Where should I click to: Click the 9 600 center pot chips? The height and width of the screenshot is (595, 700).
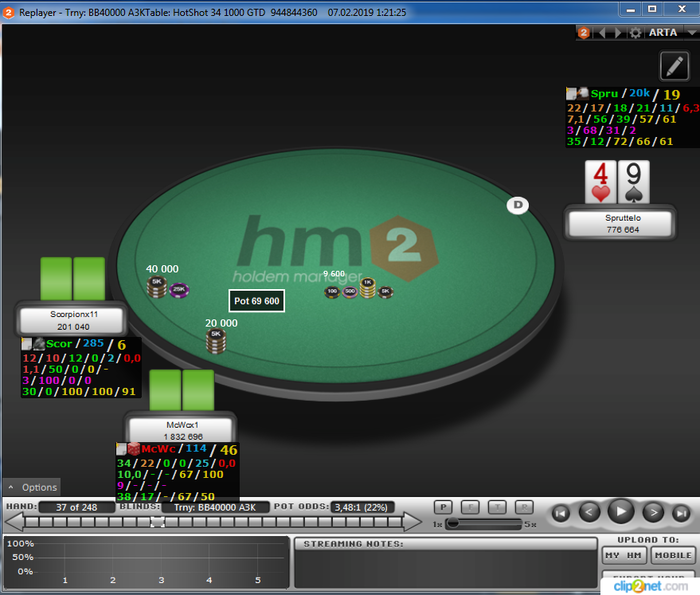[x=359, y=289]
